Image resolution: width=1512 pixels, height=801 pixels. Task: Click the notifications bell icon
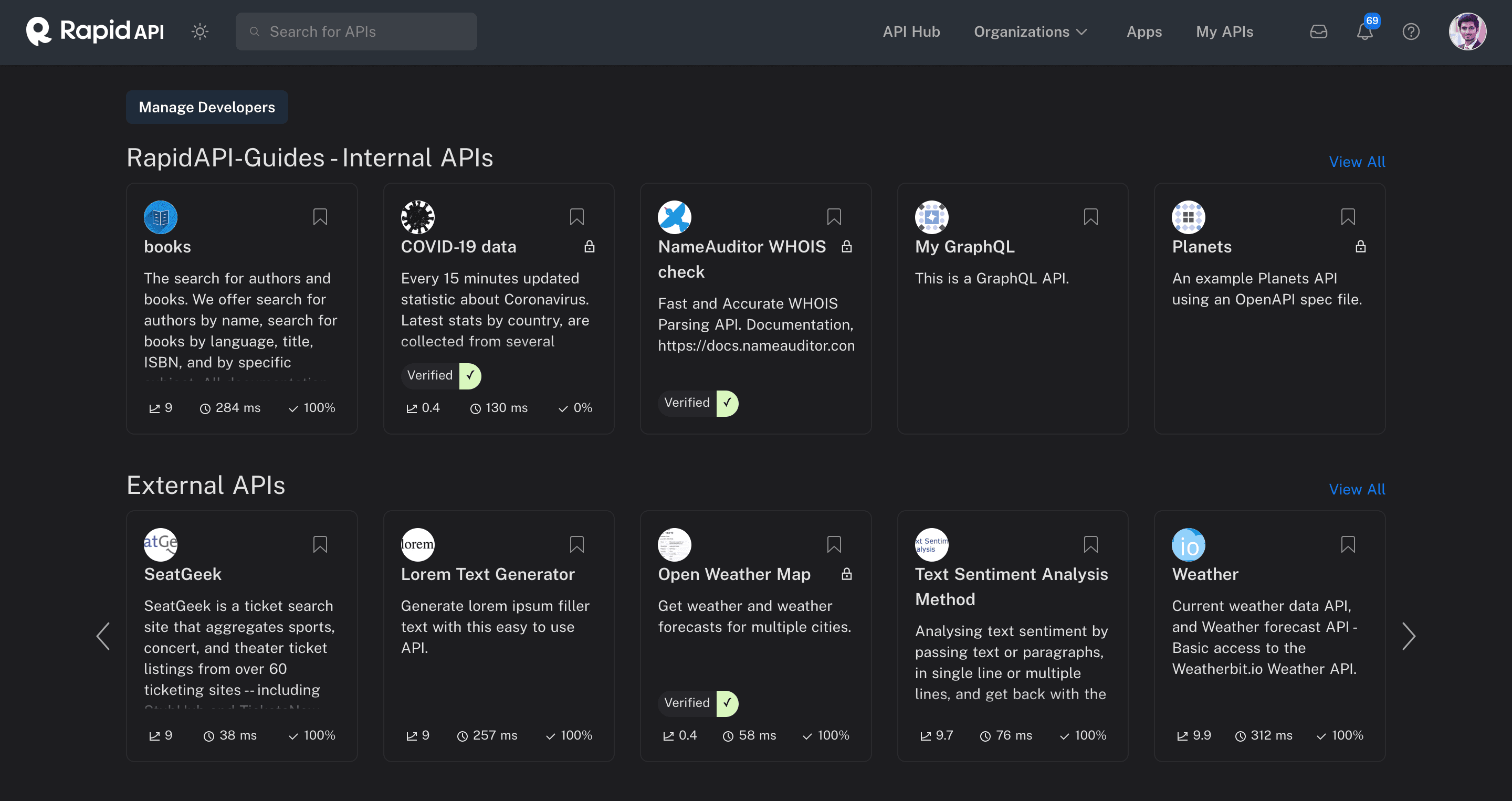point(1364,31)
